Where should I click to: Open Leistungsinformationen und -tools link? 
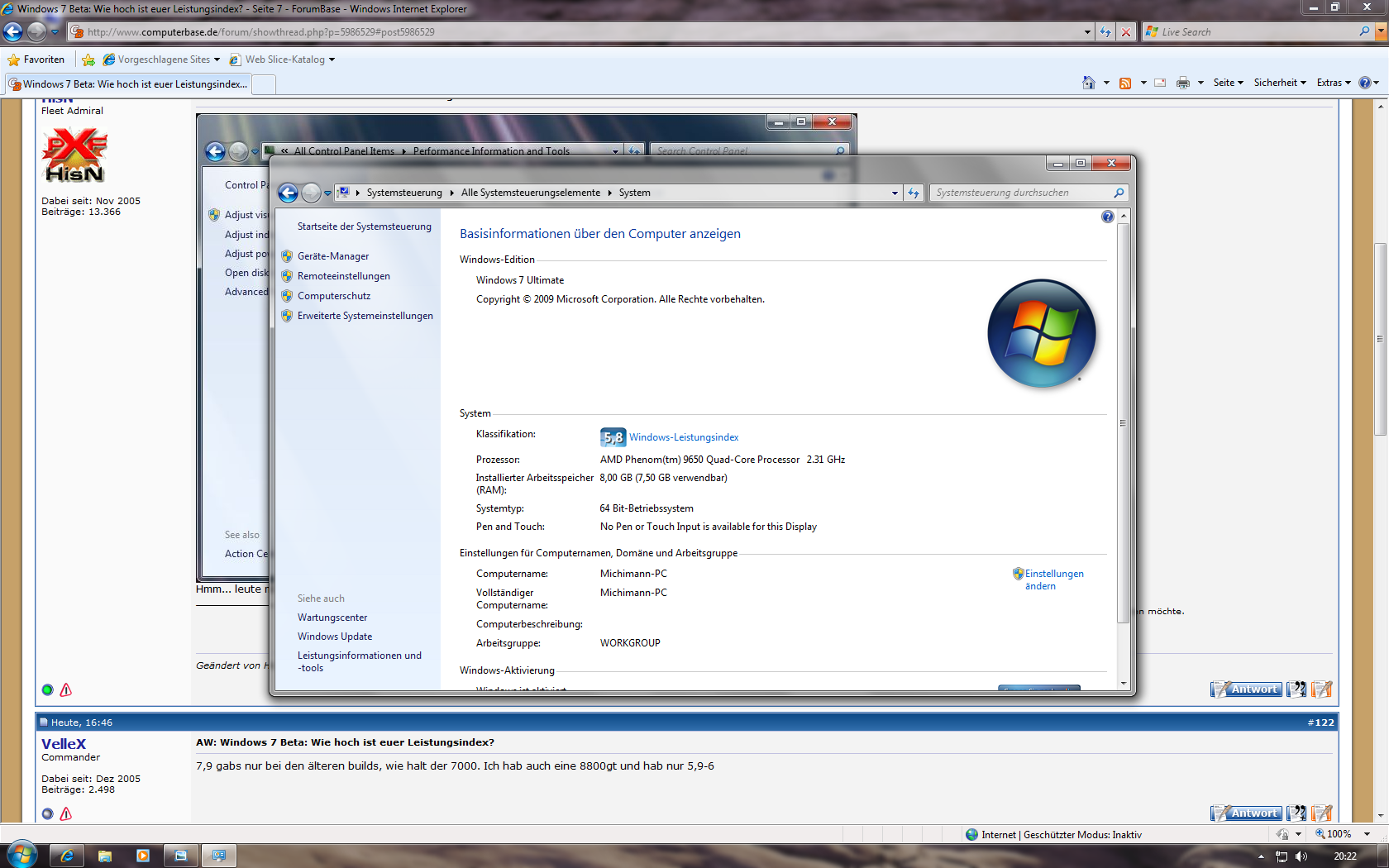click(x=360, y=661)
